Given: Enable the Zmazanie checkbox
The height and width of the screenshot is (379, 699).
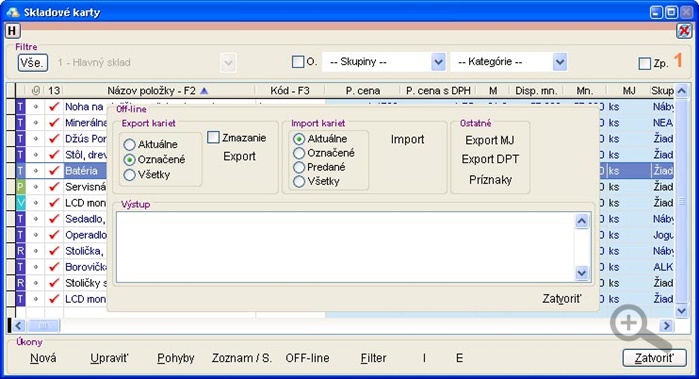Looking at the screenshot, I should point(214,137).
